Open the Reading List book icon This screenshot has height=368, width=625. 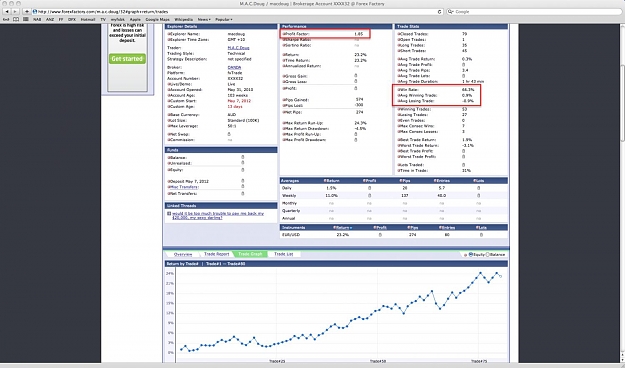point(16,19)
